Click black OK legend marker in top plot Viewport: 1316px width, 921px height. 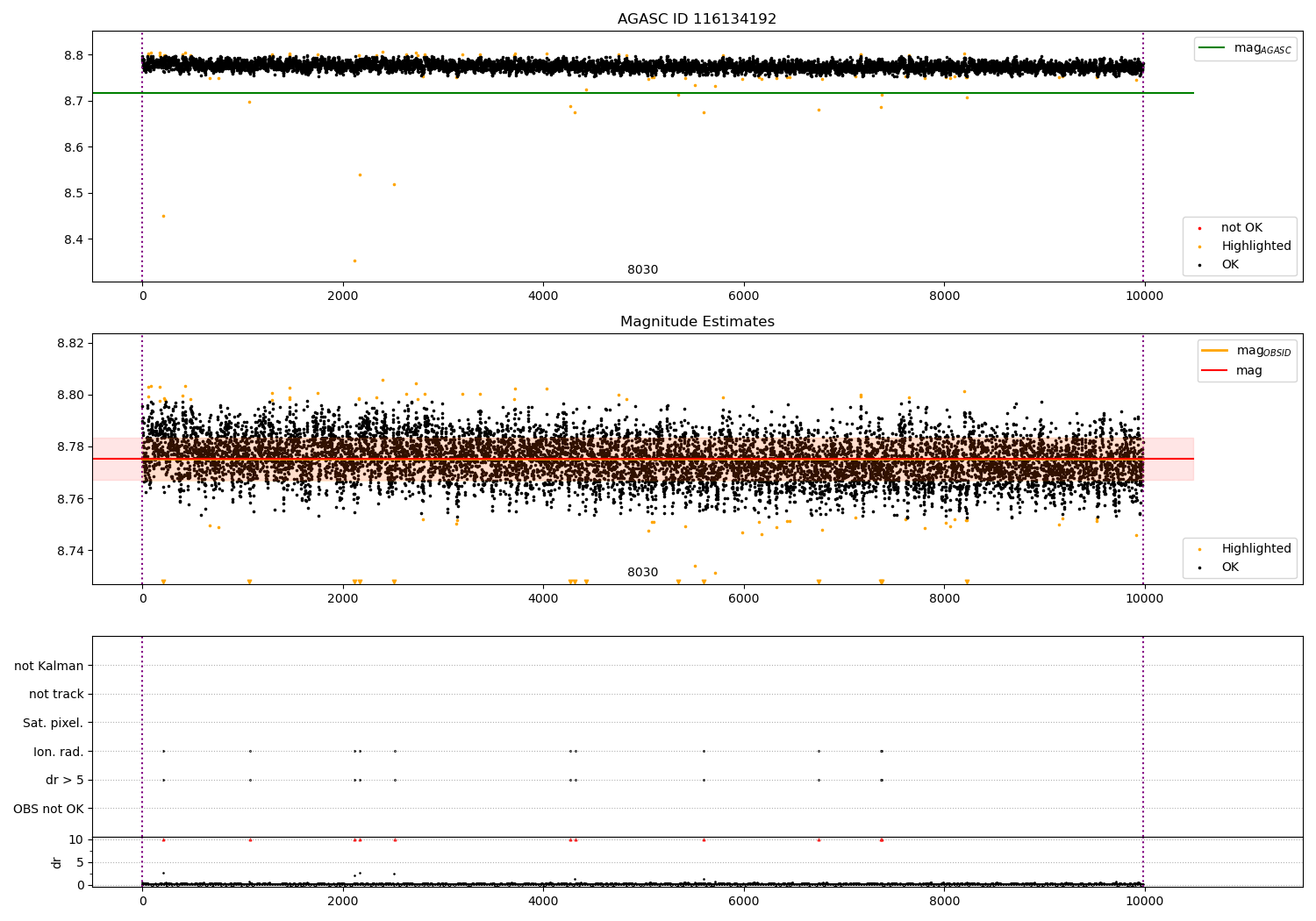coord(1199,265)
